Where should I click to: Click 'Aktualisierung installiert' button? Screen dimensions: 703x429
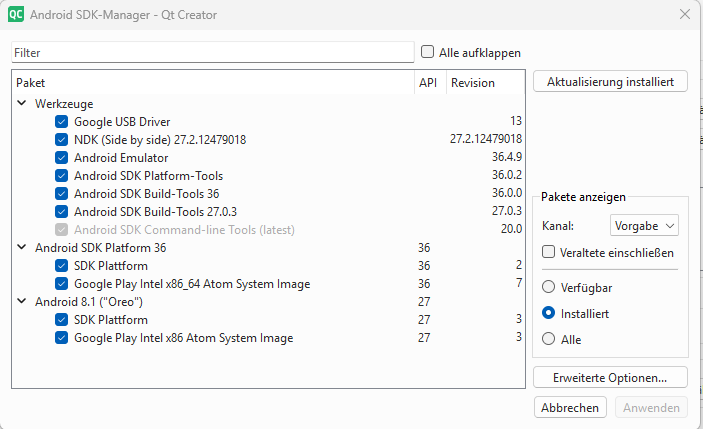point(610,82)
